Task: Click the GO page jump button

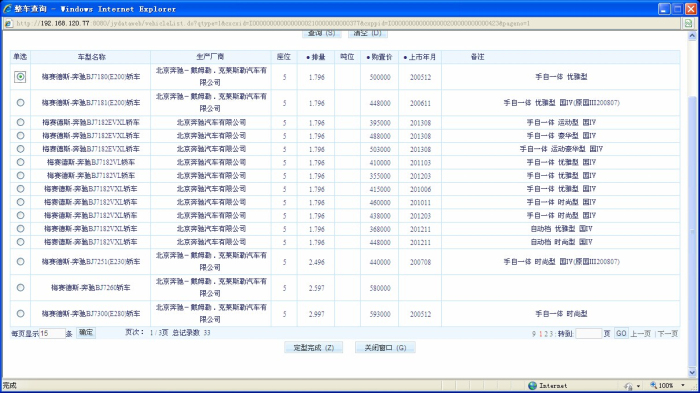Action: tap(621, 333)
